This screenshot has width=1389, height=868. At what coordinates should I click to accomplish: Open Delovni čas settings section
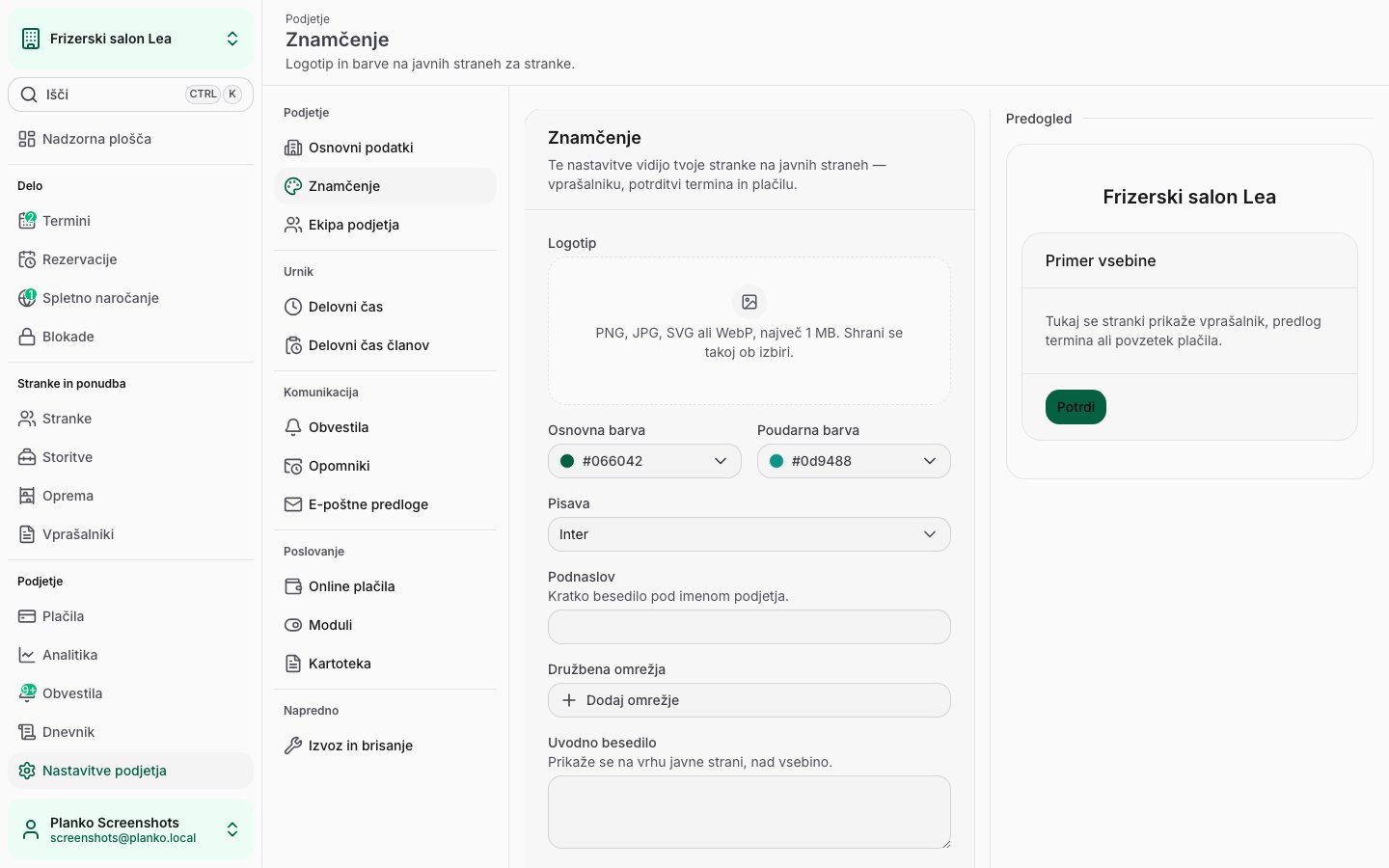tap(385, 307)
